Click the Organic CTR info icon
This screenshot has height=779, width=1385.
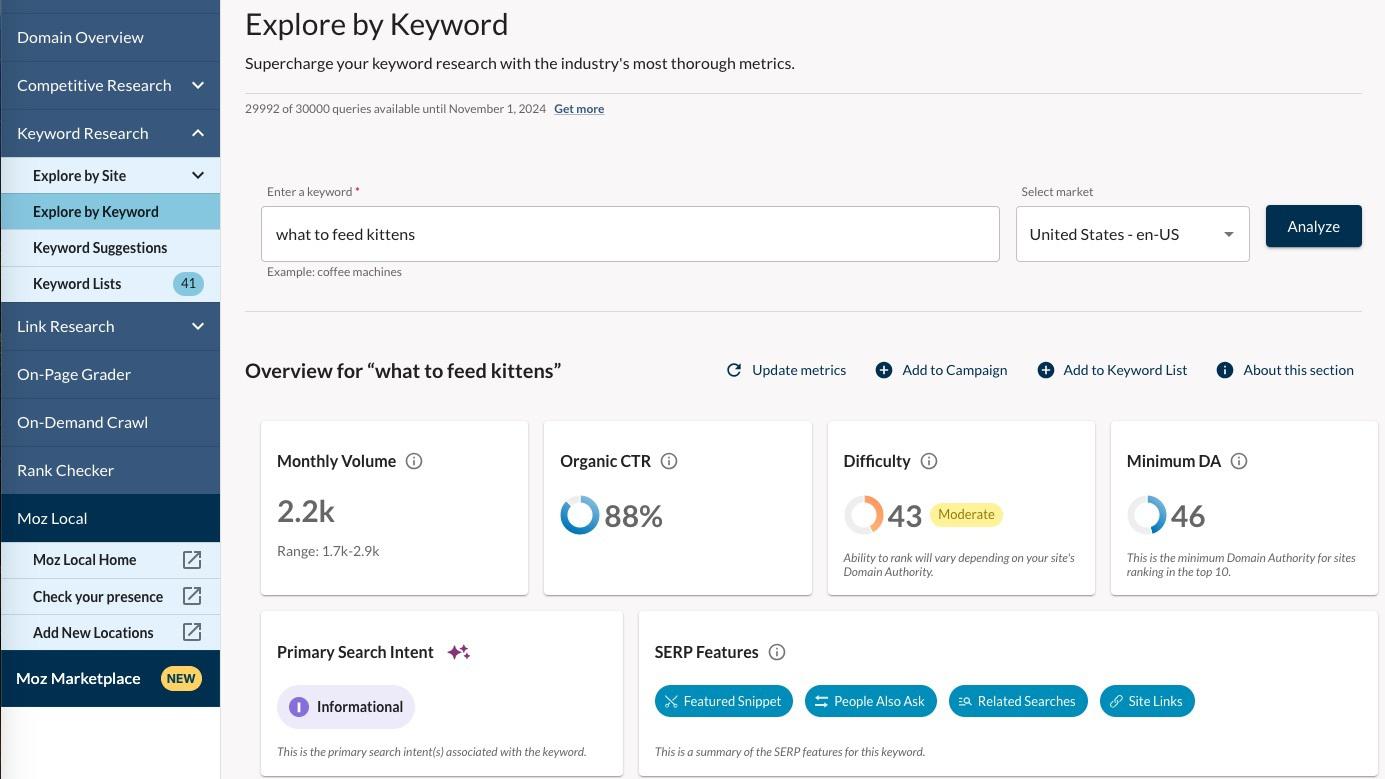click(x=669, y=461)
